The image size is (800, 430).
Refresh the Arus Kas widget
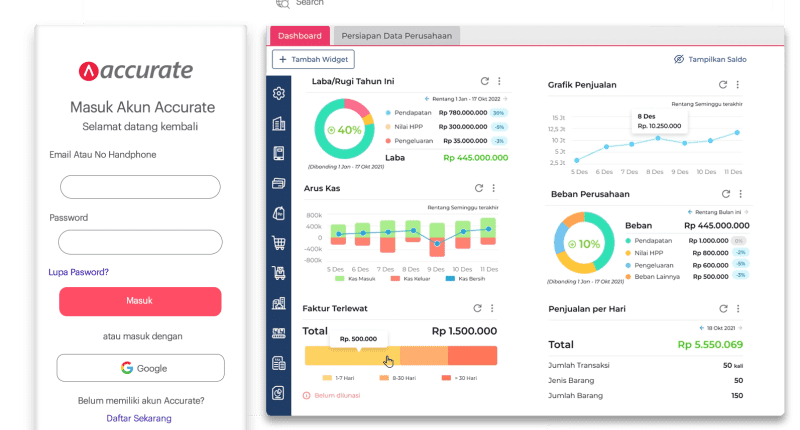pyautogui.click(x=479, y=187)
